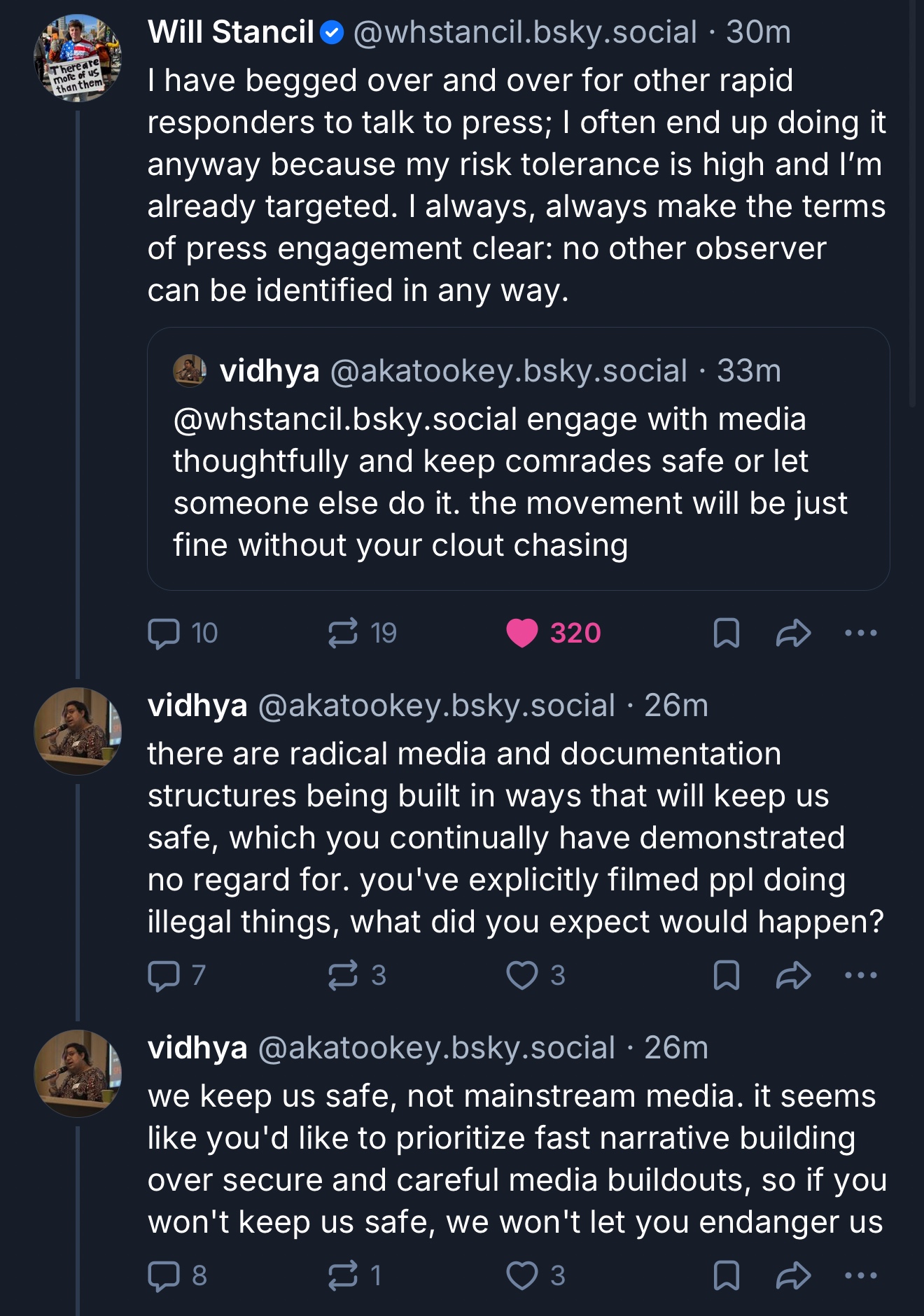Image resolution: width=924 pixels, height=1316 pixels.
Task: Open more options on 'we keep us safe' post
Action: coord(860,1275)
